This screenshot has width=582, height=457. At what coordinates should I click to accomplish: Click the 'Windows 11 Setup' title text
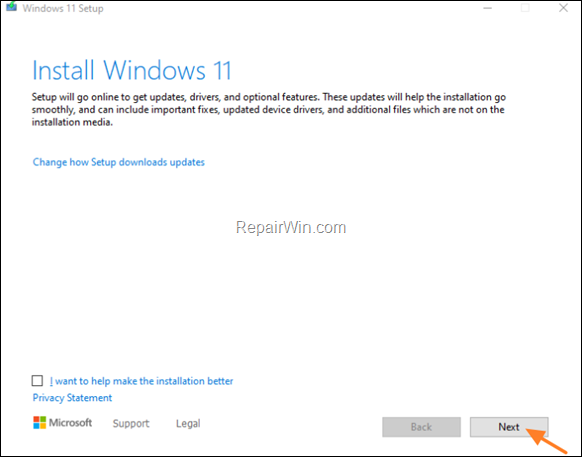point(63,8)
